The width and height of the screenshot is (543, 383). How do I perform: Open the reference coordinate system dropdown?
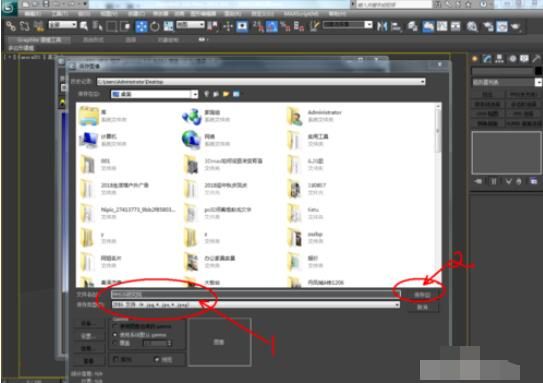[190, 25]
